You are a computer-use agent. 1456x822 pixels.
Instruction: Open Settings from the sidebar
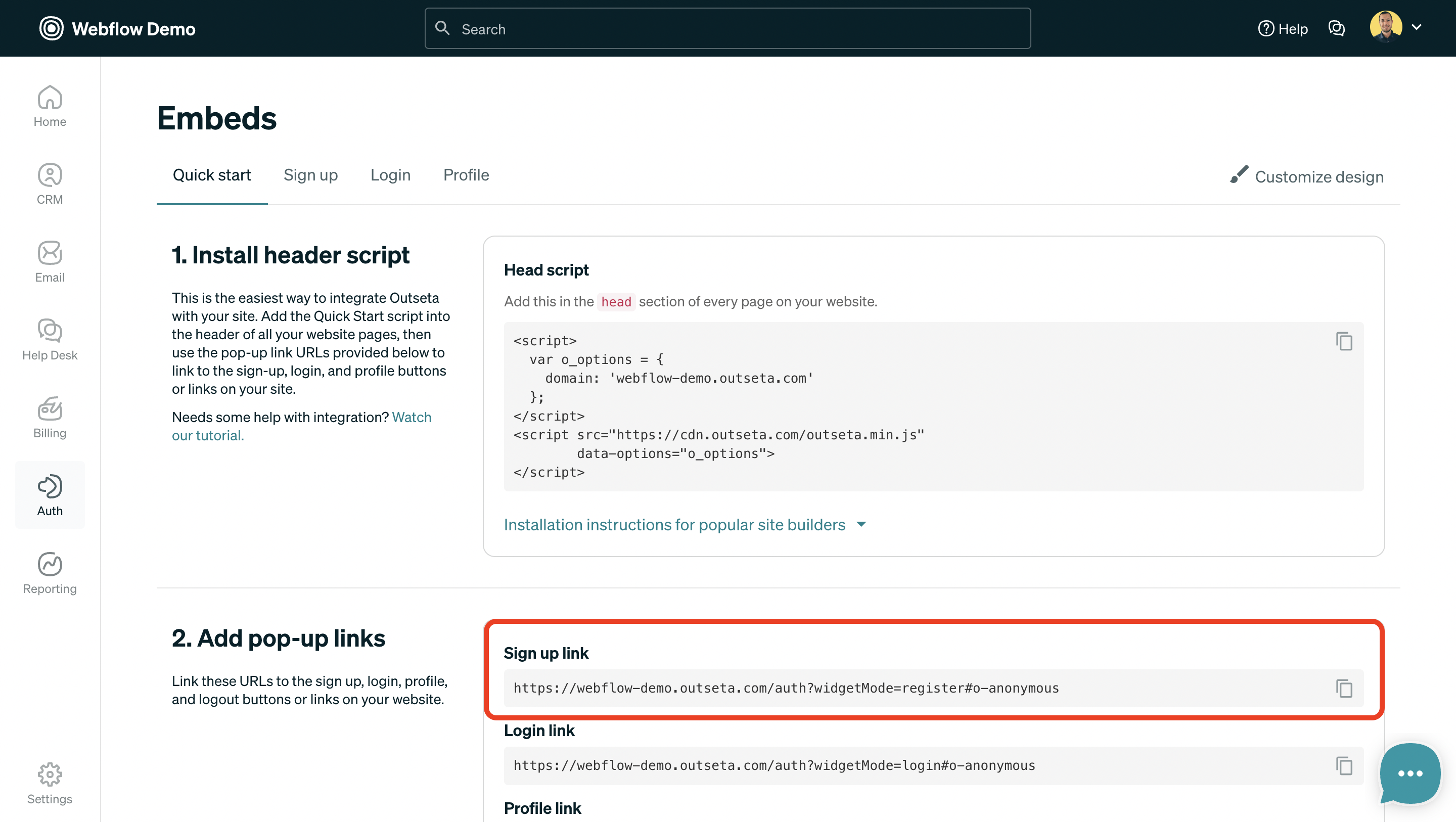pos(50,784)
